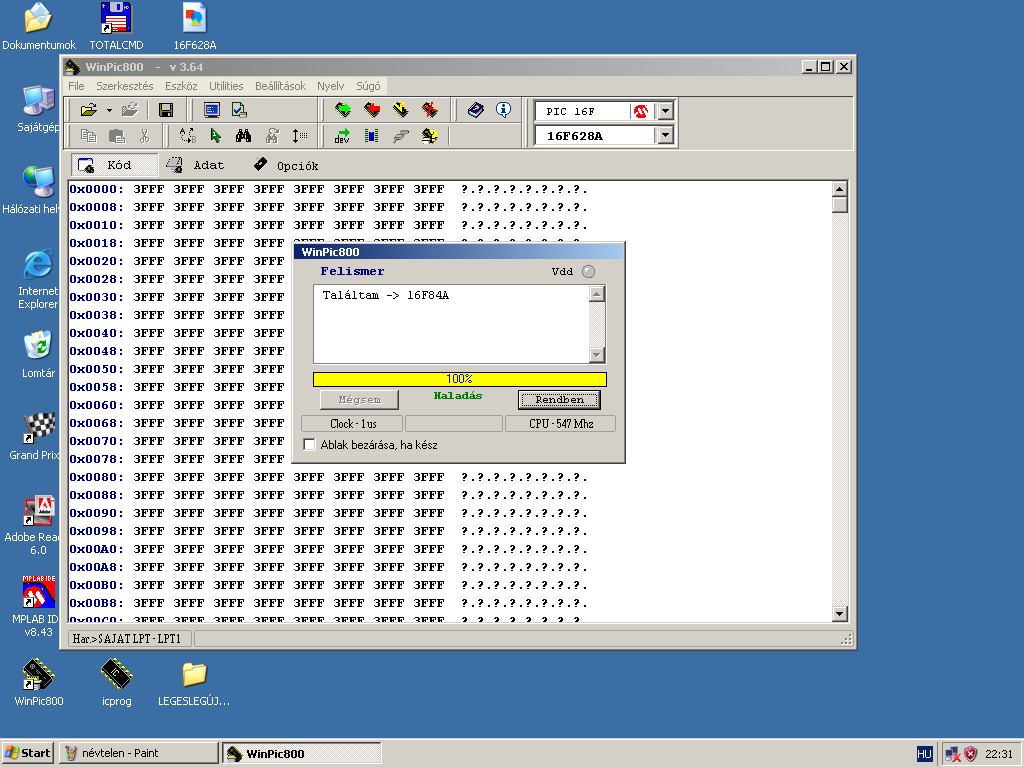
Task: Click scroll down arrow in the dialog log box
Action: (x=597, y=355)
